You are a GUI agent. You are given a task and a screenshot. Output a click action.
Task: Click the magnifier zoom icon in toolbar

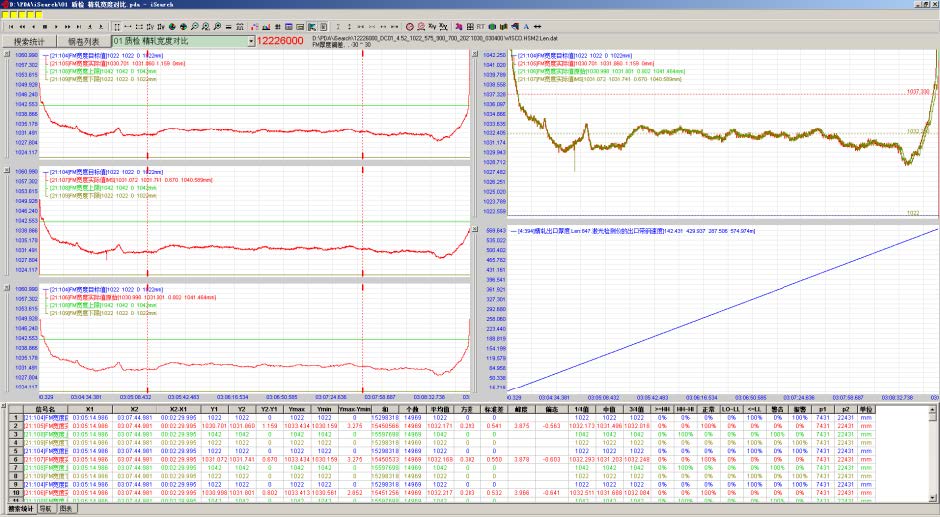coord(193,27)
